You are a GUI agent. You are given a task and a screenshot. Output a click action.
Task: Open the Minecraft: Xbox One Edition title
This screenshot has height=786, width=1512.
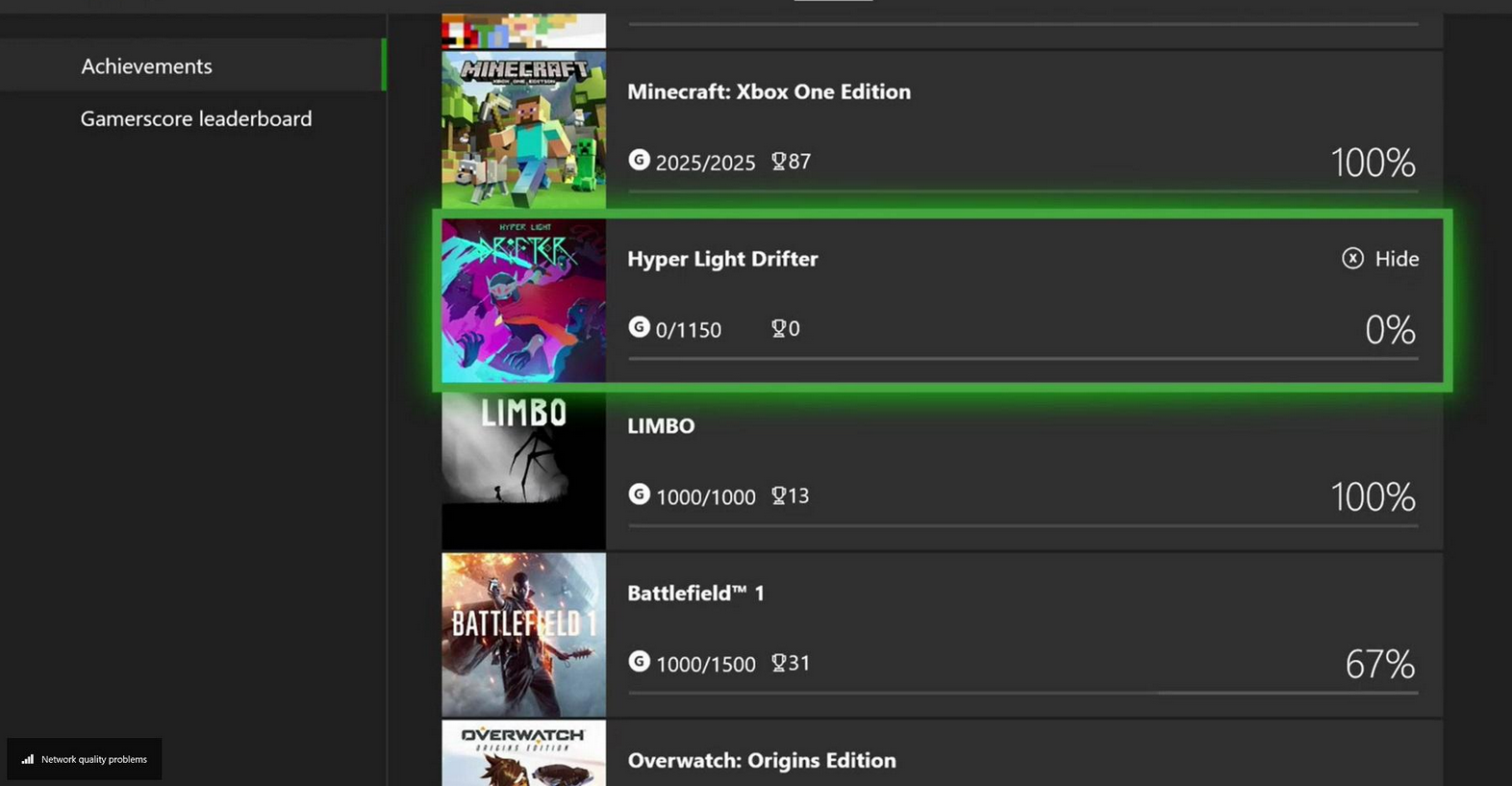pyautogui.click(x=769, y=91)
